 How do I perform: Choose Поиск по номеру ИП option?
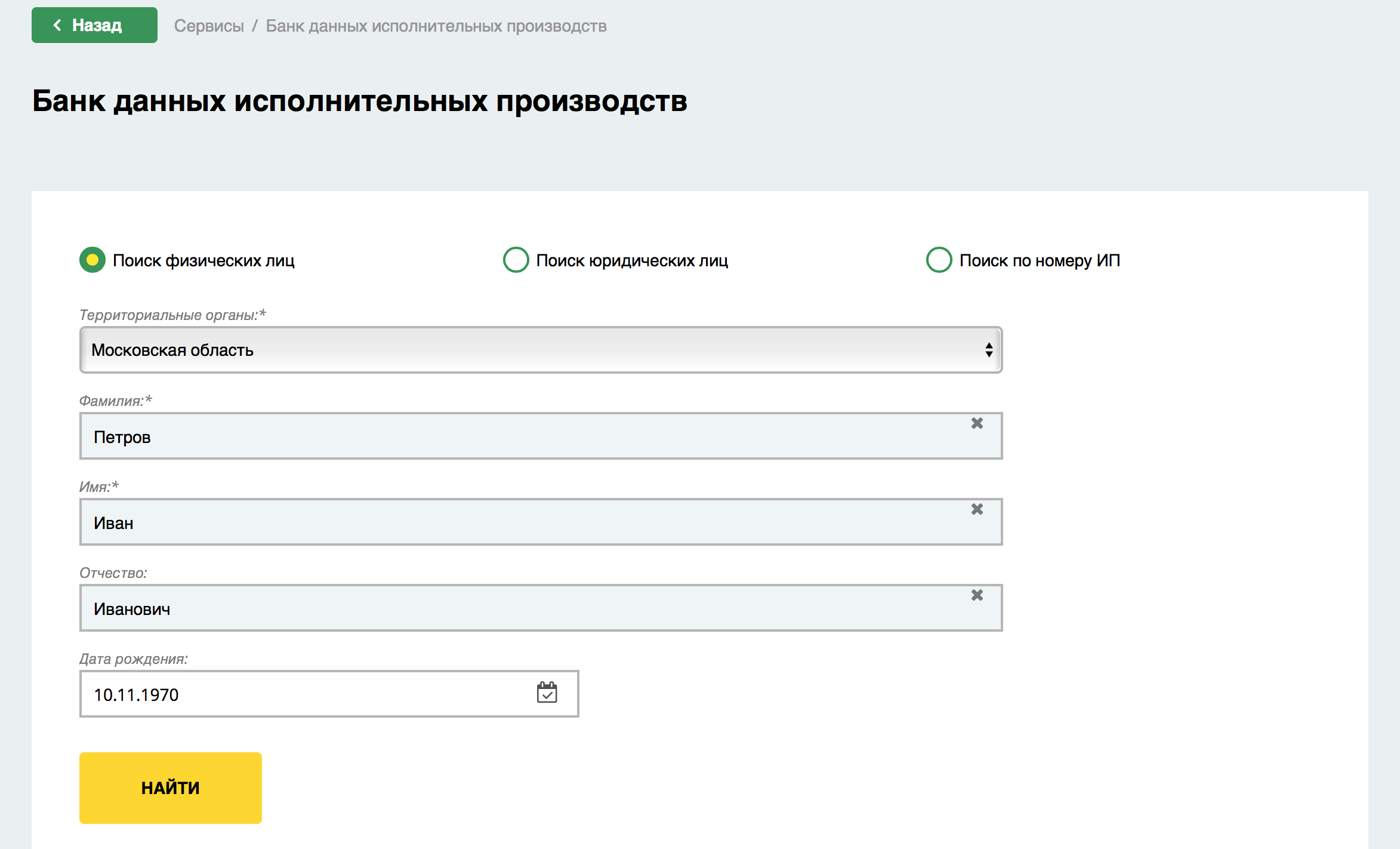(939, 260)
